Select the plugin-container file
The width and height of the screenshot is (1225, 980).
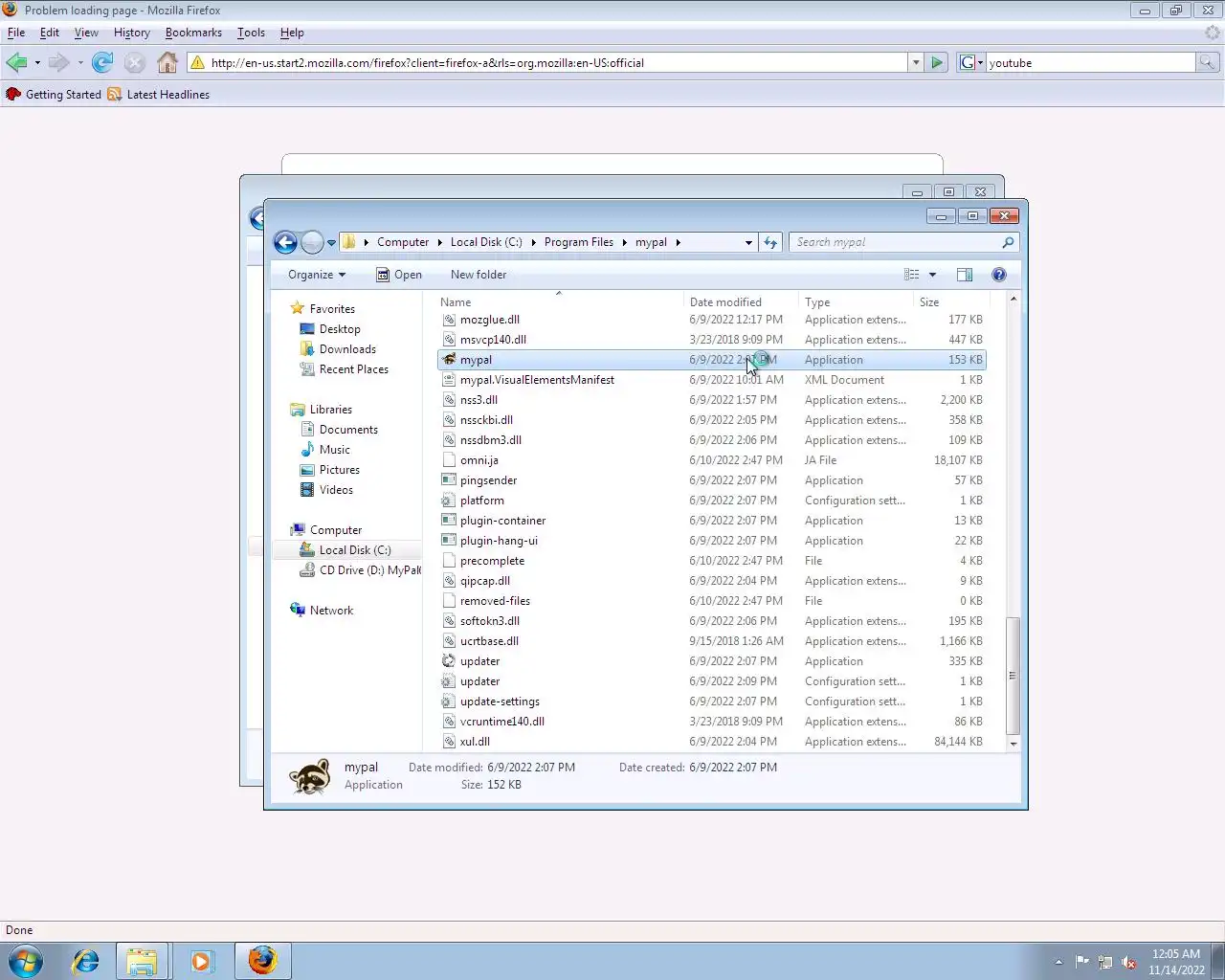pos(712,521)
